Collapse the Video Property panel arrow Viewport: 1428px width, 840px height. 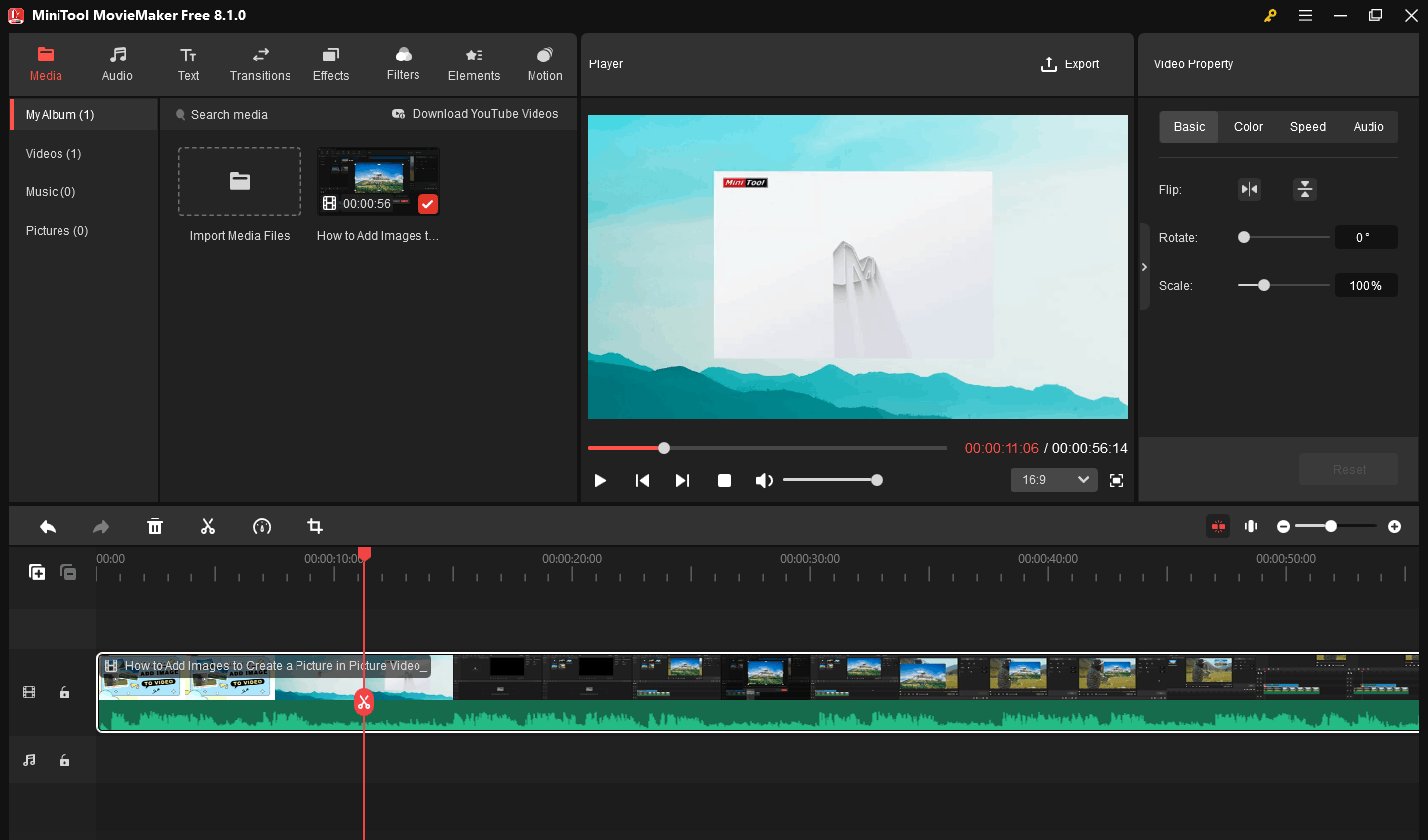pyautogui.click(x=1144, y=267)
